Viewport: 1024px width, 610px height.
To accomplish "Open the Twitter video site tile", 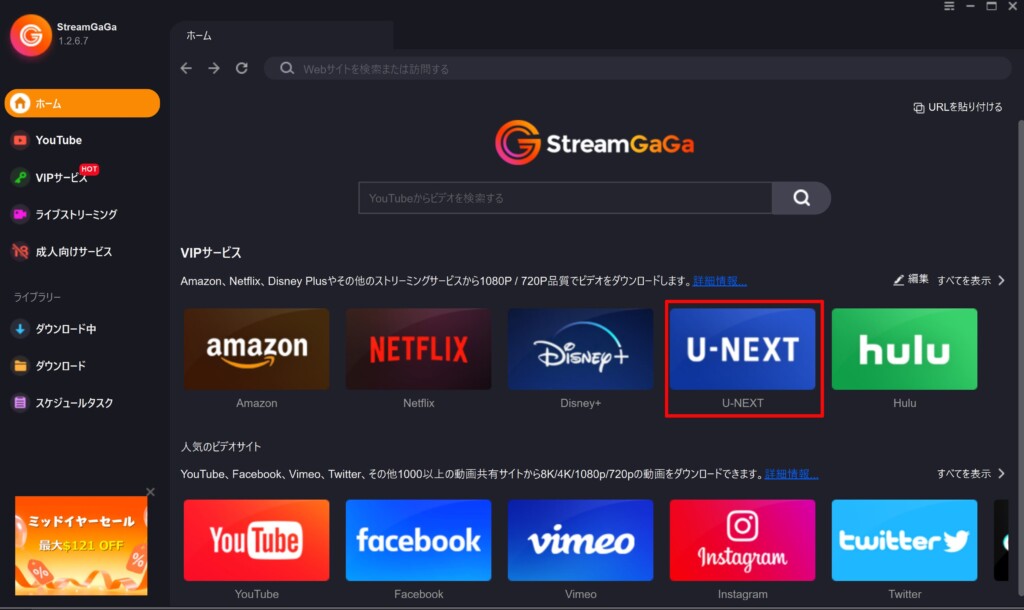I will [x=904, y=540].
